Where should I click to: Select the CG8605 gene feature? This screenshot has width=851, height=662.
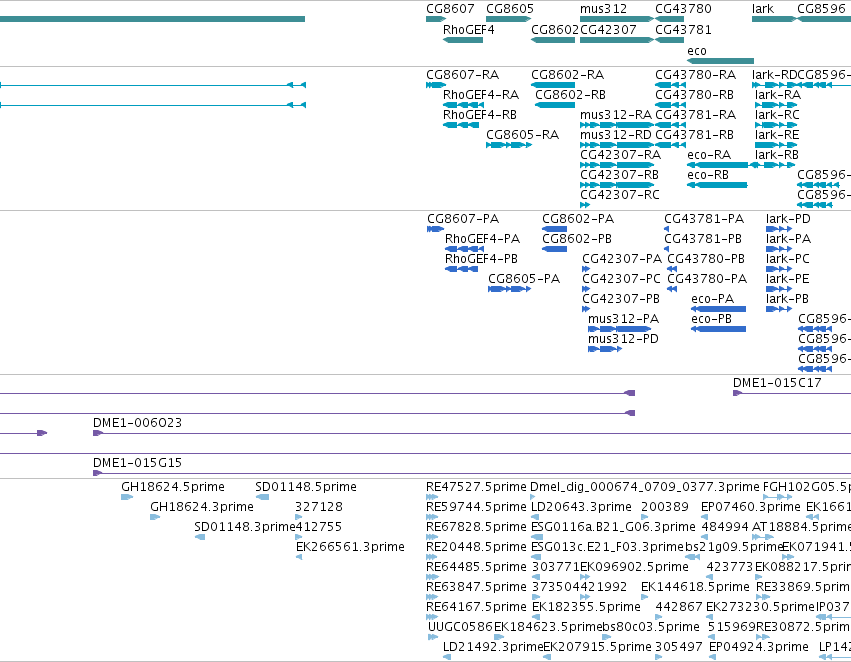(509, 19)
